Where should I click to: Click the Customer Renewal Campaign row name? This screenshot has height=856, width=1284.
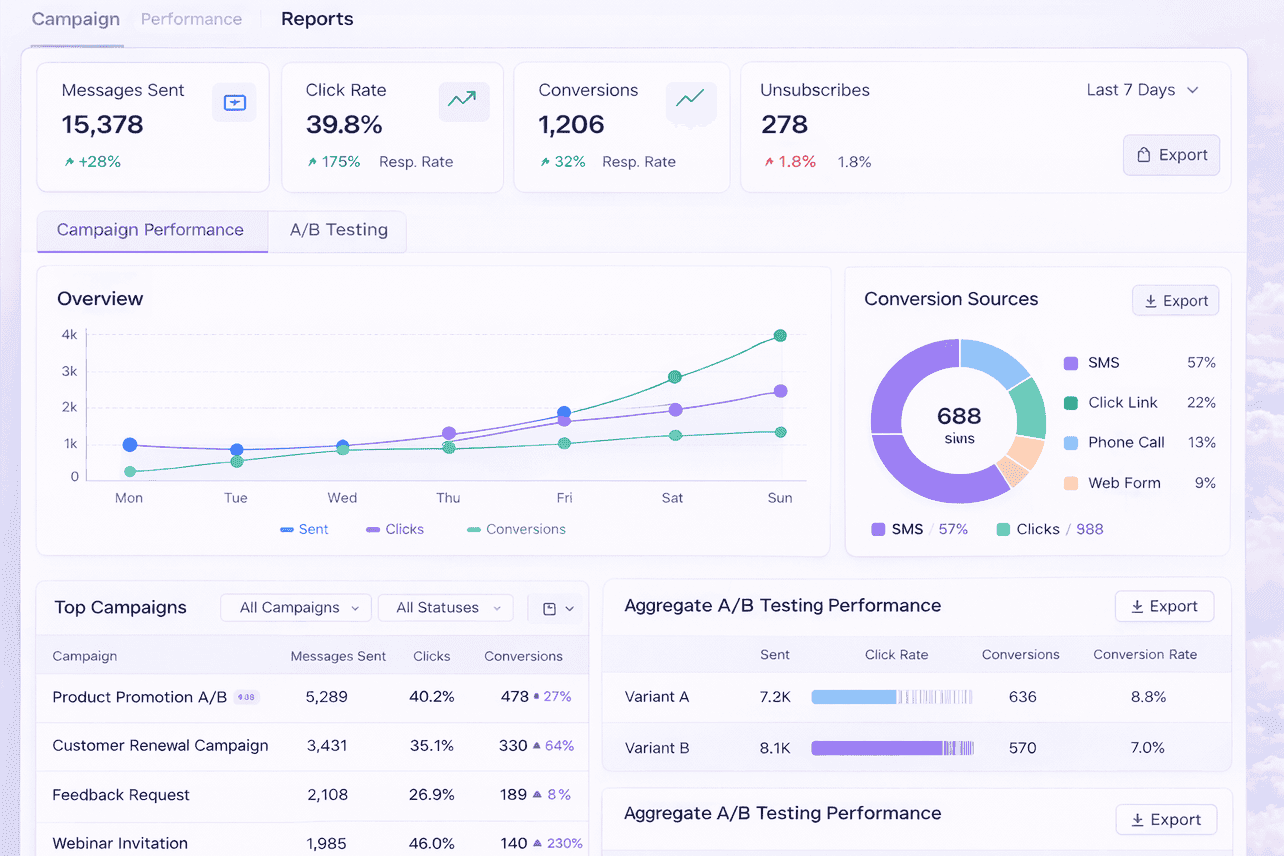pyautogui.click(x=160, y=746)
